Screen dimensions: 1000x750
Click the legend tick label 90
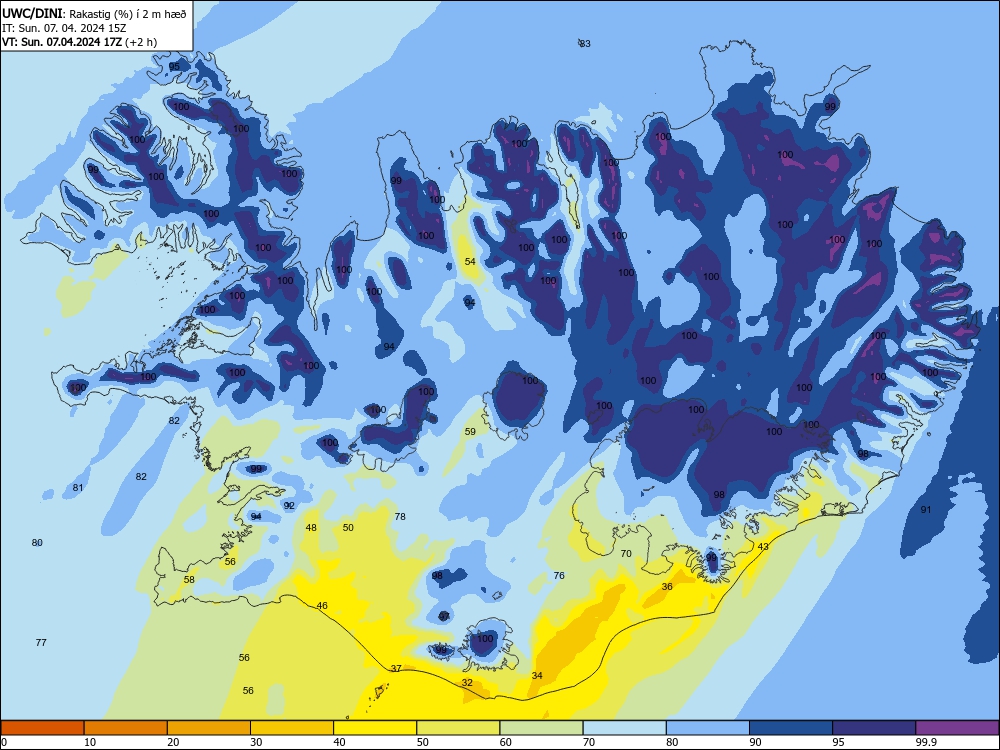coord(755,742)
